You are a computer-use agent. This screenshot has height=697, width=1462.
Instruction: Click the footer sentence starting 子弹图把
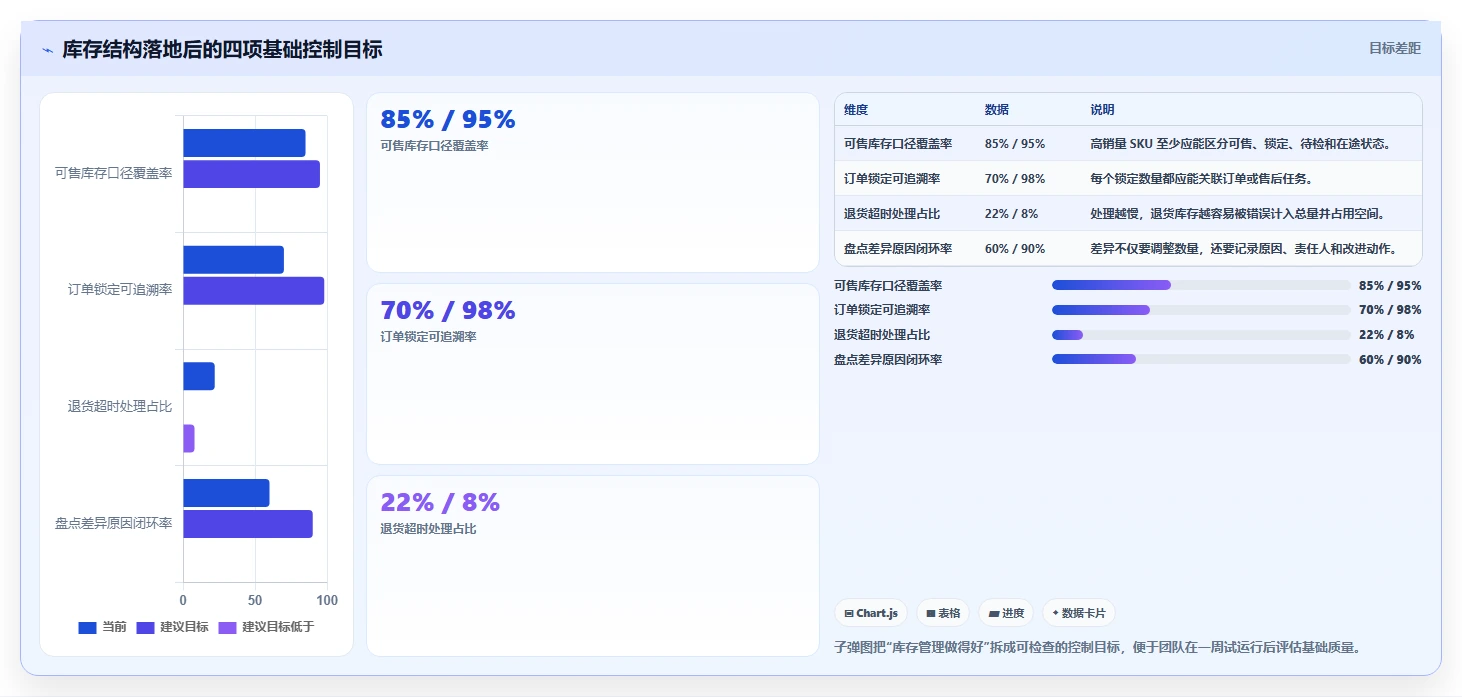1097,648
